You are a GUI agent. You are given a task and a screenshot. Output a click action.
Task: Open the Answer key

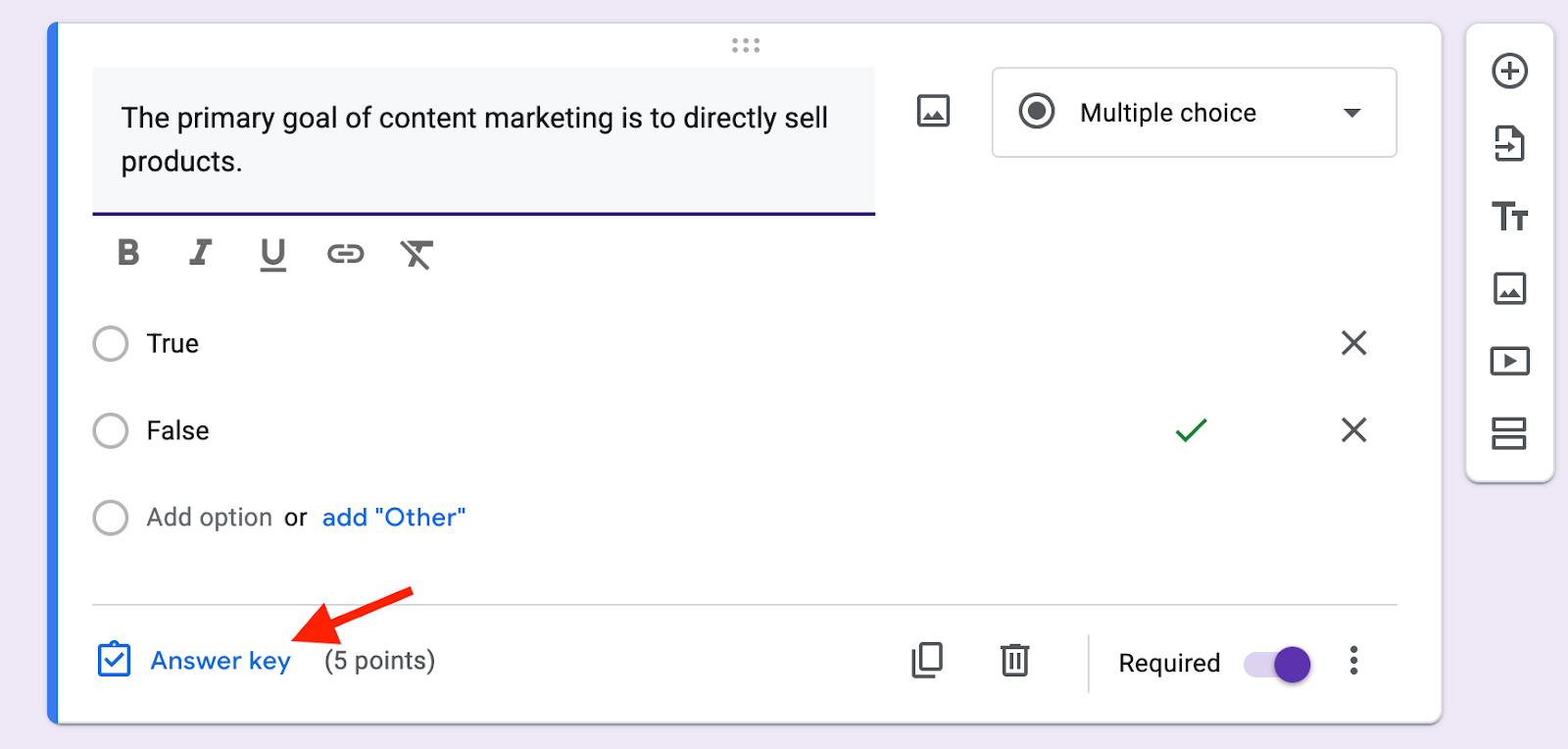point(220,661)
